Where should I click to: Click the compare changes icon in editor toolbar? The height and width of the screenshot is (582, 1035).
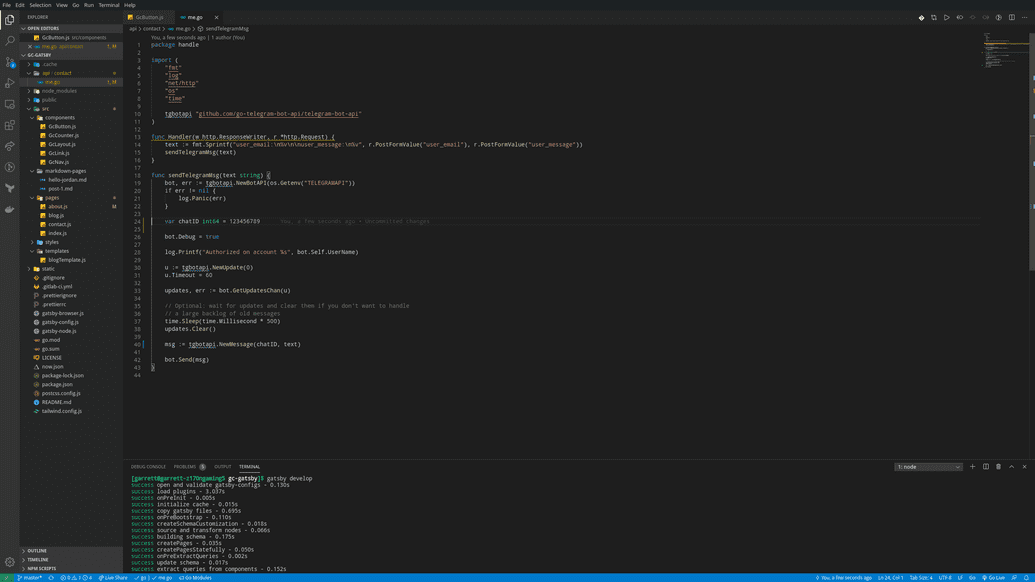[x=934, y=18]
